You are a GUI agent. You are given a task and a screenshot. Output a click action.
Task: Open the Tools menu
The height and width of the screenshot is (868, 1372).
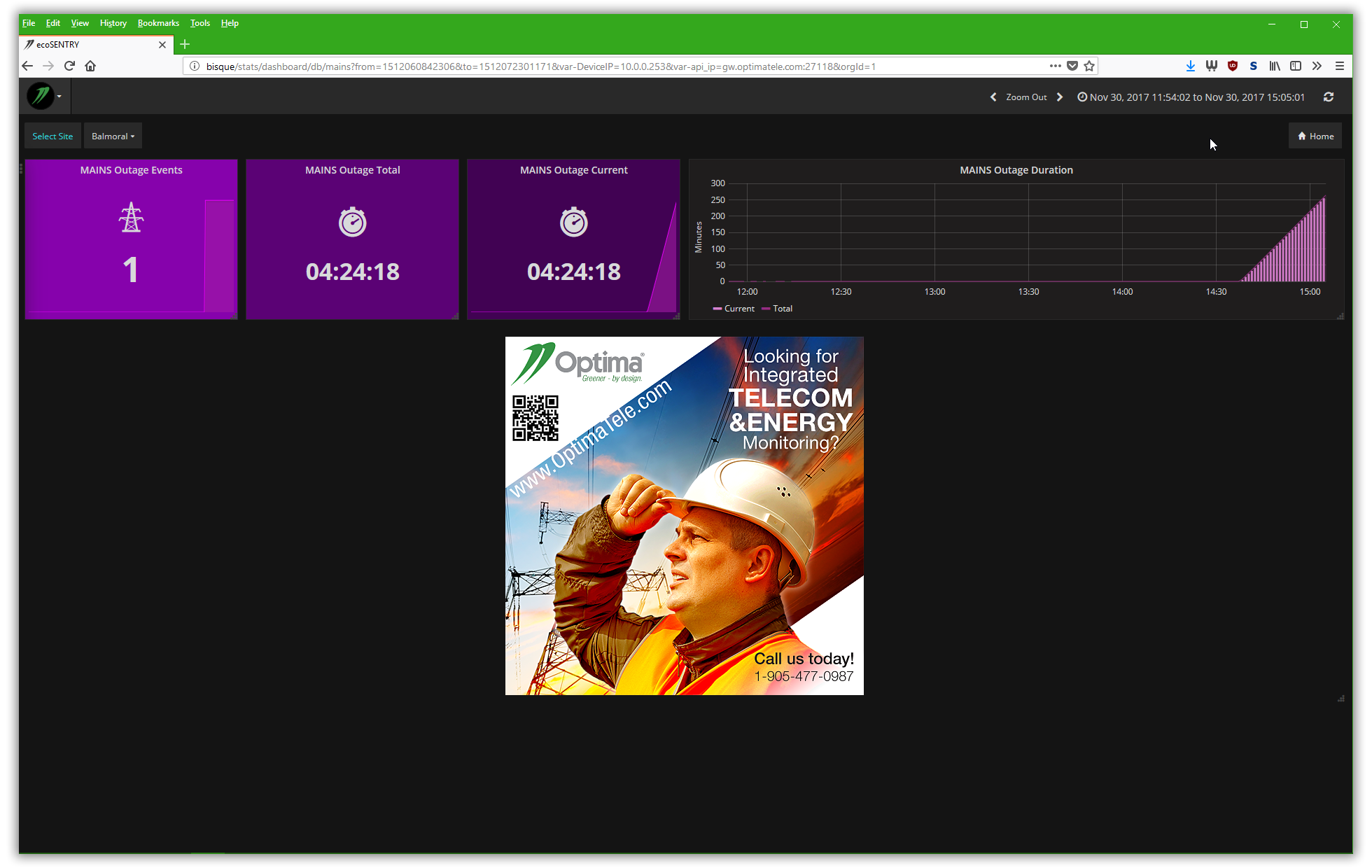coord(199,23)
